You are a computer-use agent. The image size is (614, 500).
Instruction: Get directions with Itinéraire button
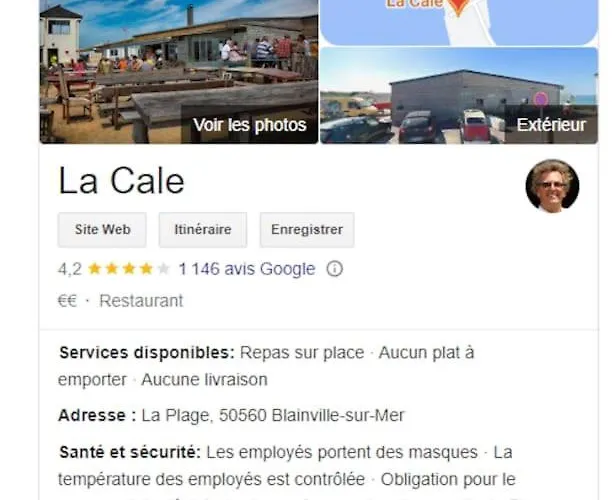pyautogui.click(x=203, y=230)
